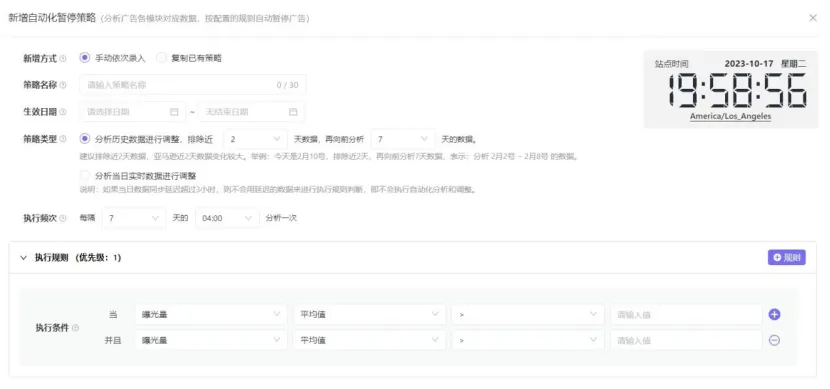830x389 pixels.
Task: Select 分析当日实时数据进行调整 radio option
Action: 84,175
